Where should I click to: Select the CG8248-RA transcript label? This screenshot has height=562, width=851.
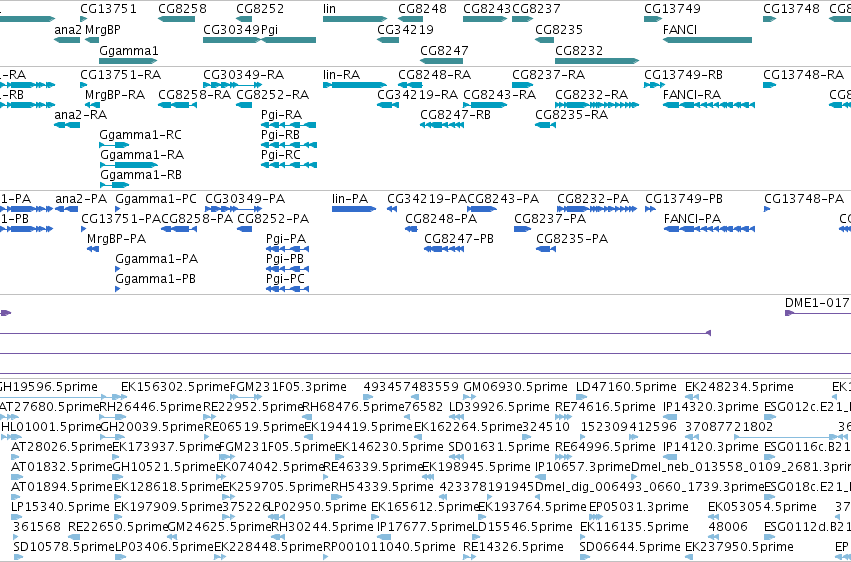[434, 74]
